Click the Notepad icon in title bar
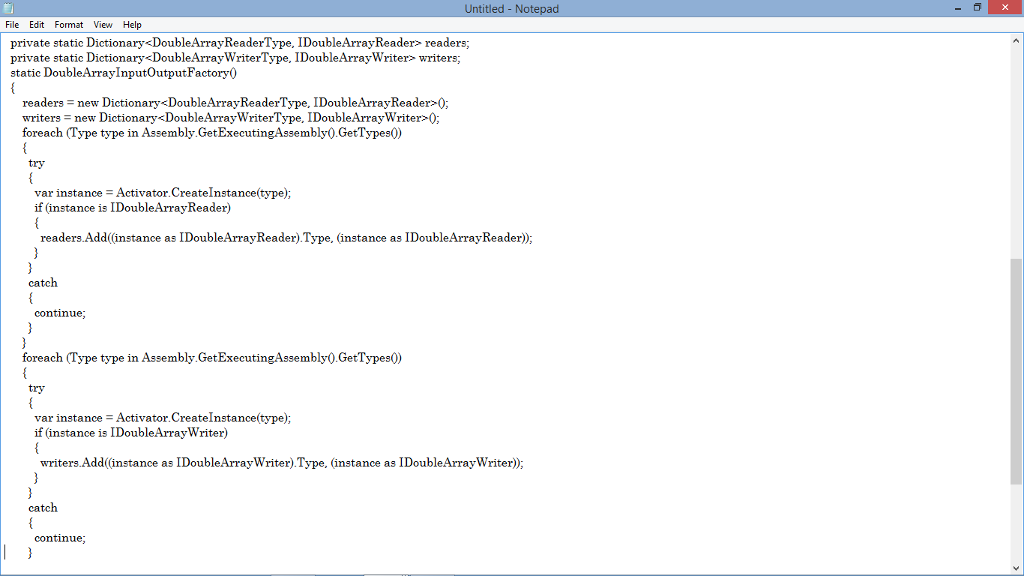The height and width of the screenshot is (576, 1024). pyautogui.click(x=8, y=8)
